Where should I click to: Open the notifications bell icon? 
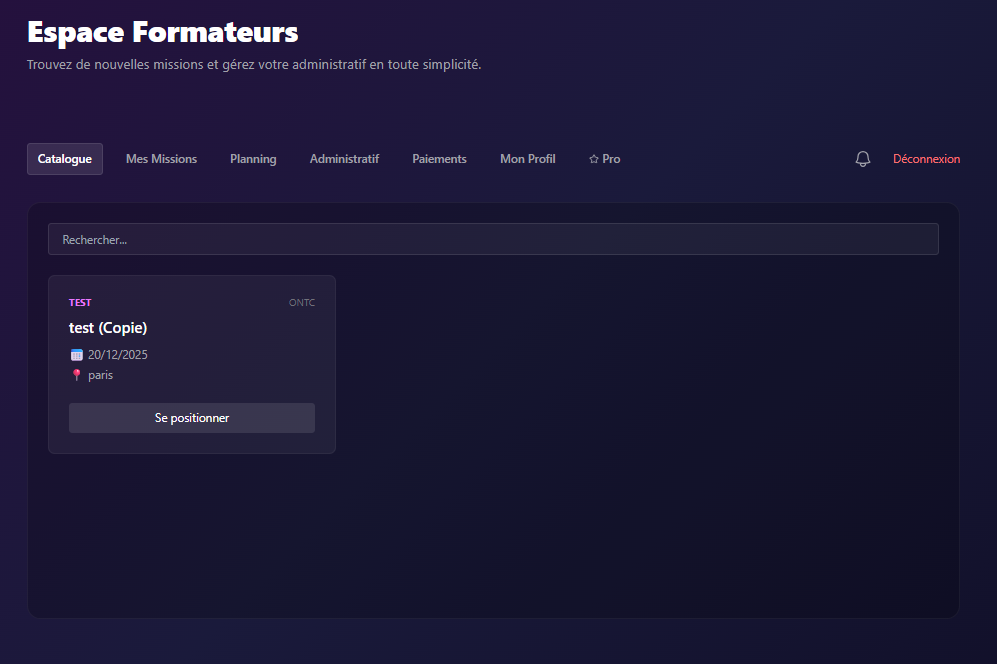click(x=863, y=159)
